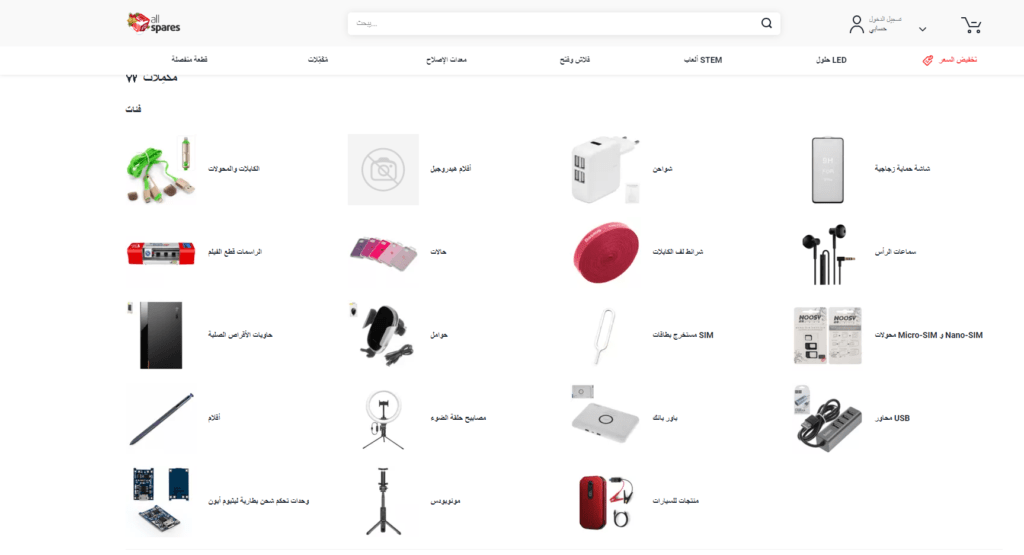The height and width of the screenshot is (555, 1024).
Task: Open the STEM toys menu item
Action: (x=703, y=60)
